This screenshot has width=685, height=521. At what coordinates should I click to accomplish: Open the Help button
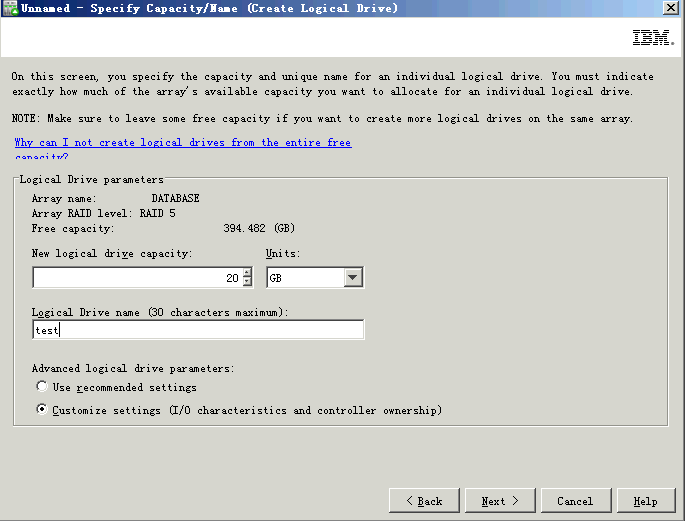coord(645,501)
